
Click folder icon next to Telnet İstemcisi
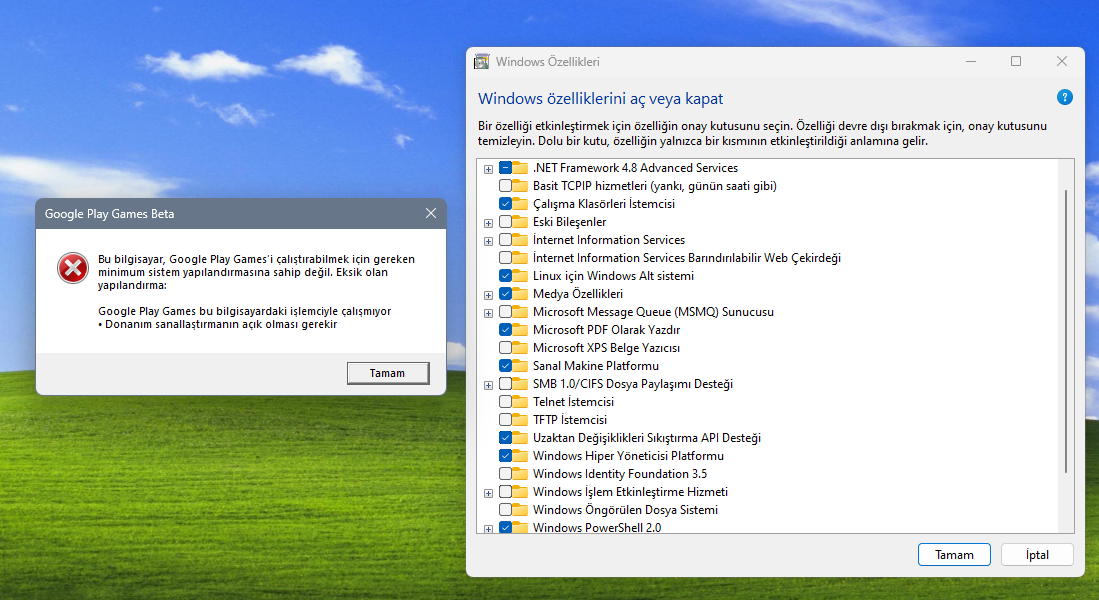click(x=519, y=402)
